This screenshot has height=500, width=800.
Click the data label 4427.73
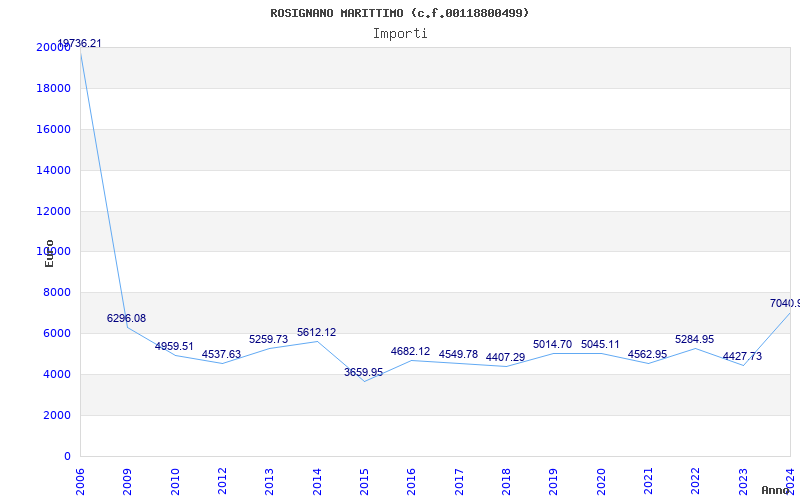[x=742, y=356]
